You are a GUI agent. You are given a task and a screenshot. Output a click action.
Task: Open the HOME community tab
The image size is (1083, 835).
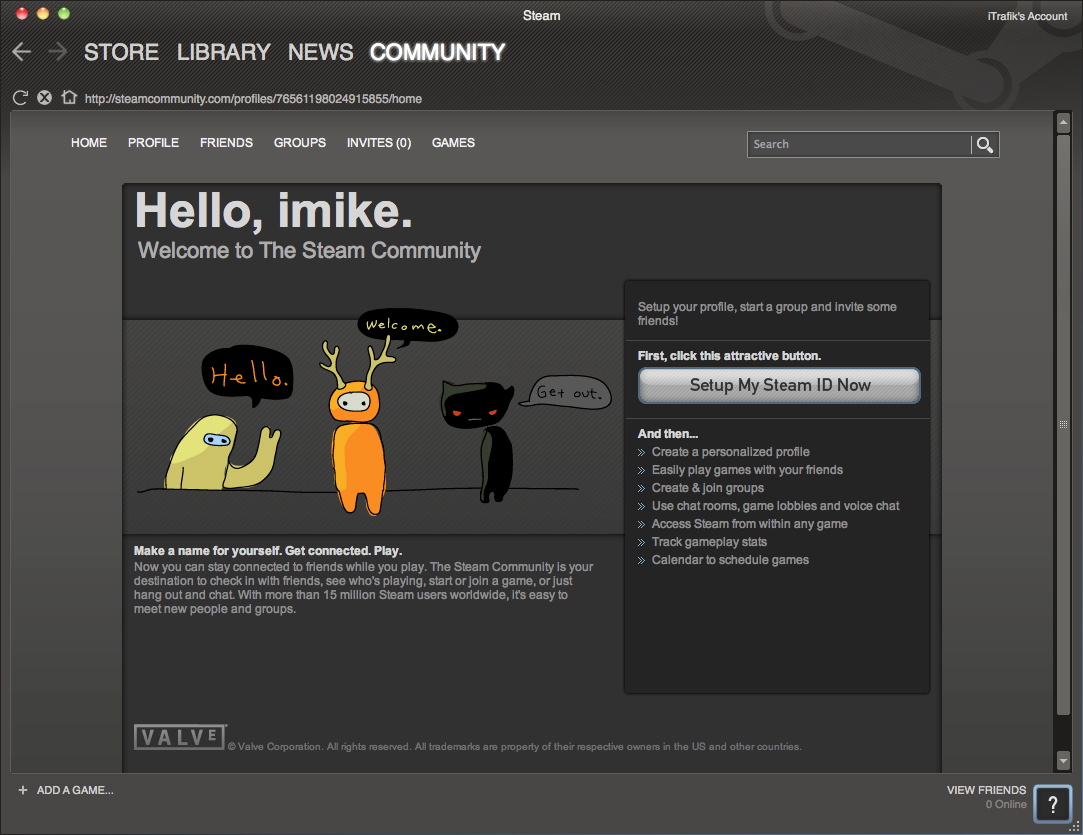pos(89,143)
